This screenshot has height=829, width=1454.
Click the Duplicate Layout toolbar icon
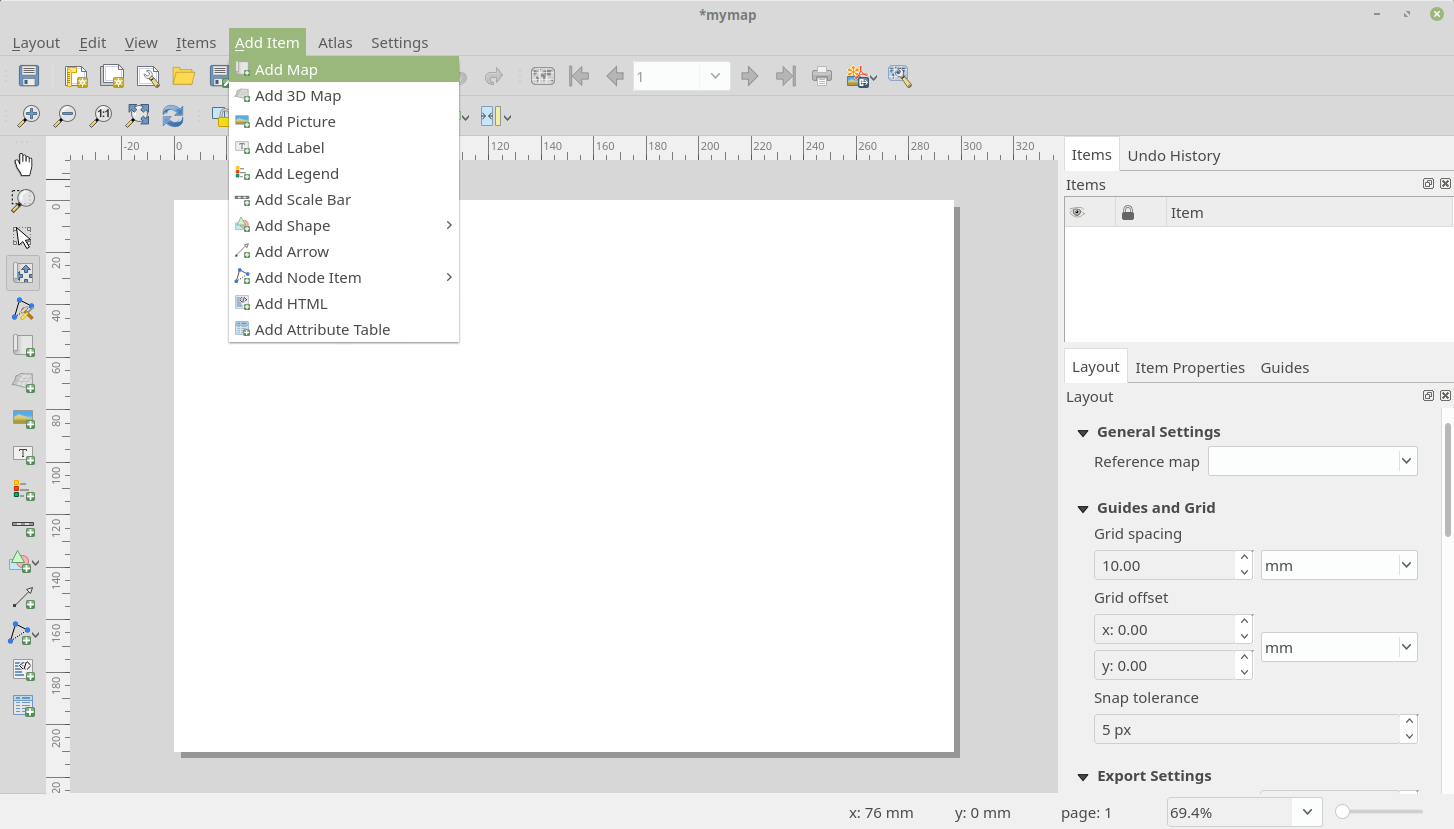(112, 76)
